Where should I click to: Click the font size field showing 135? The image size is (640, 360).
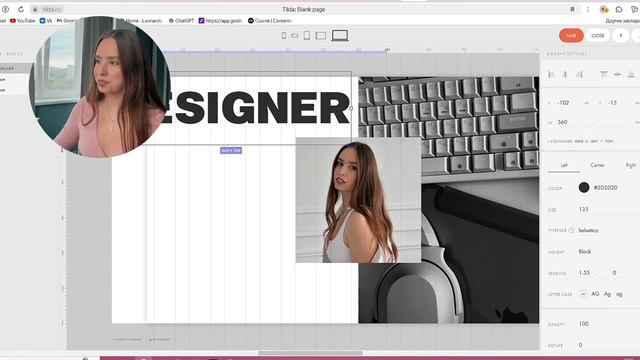[584, 209]
